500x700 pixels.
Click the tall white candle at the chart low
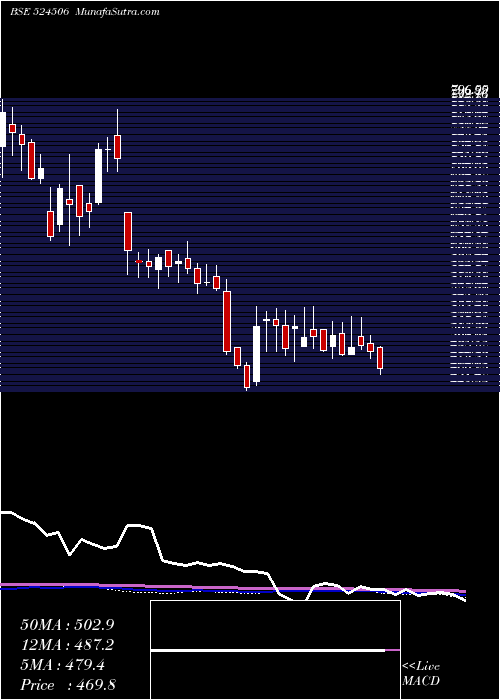click(x=256, y=353)
